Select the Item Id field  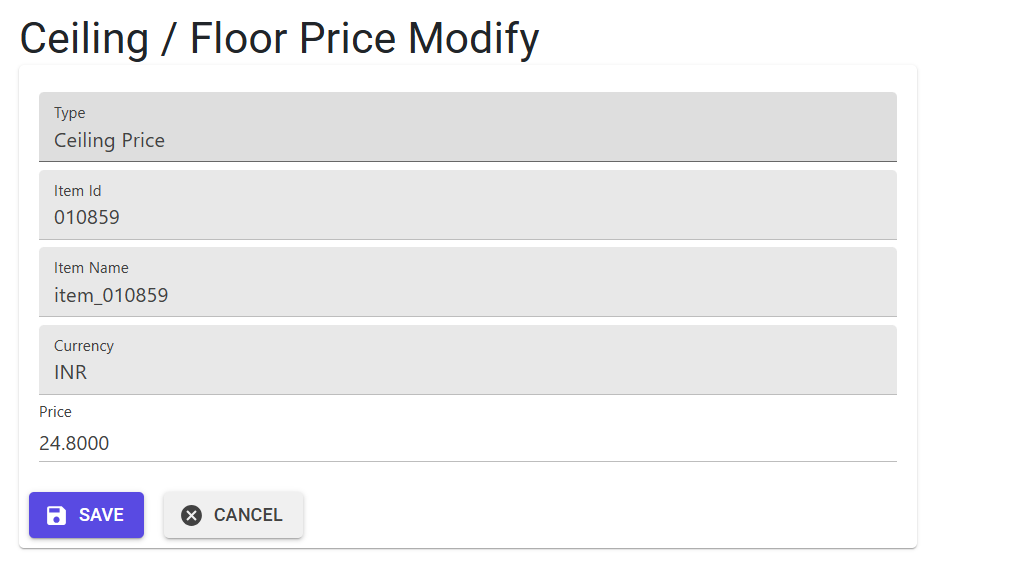pyautogui.click(x=468, y=205)
